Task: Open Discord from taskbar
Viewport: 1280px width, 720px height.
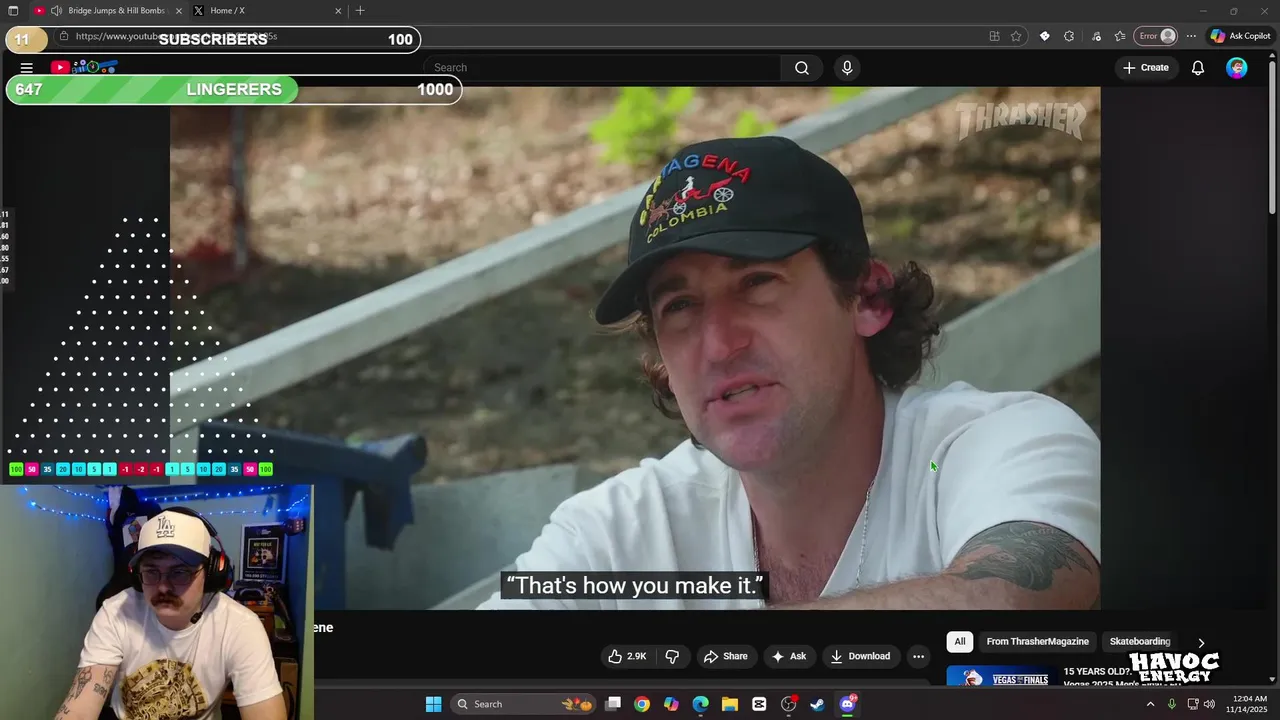Action: (847, 704)
